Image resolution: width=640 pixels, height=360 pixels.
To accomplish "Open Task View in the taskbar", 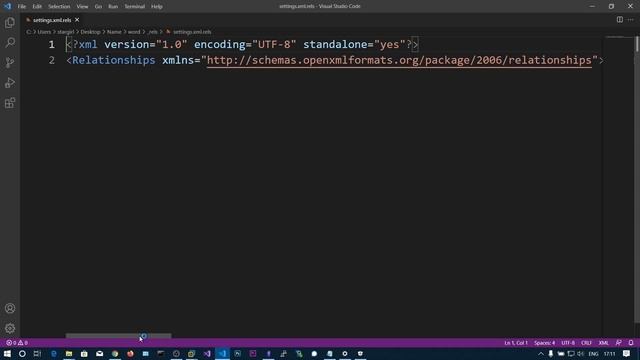I will pyautogui.click(x=37, y=353).
